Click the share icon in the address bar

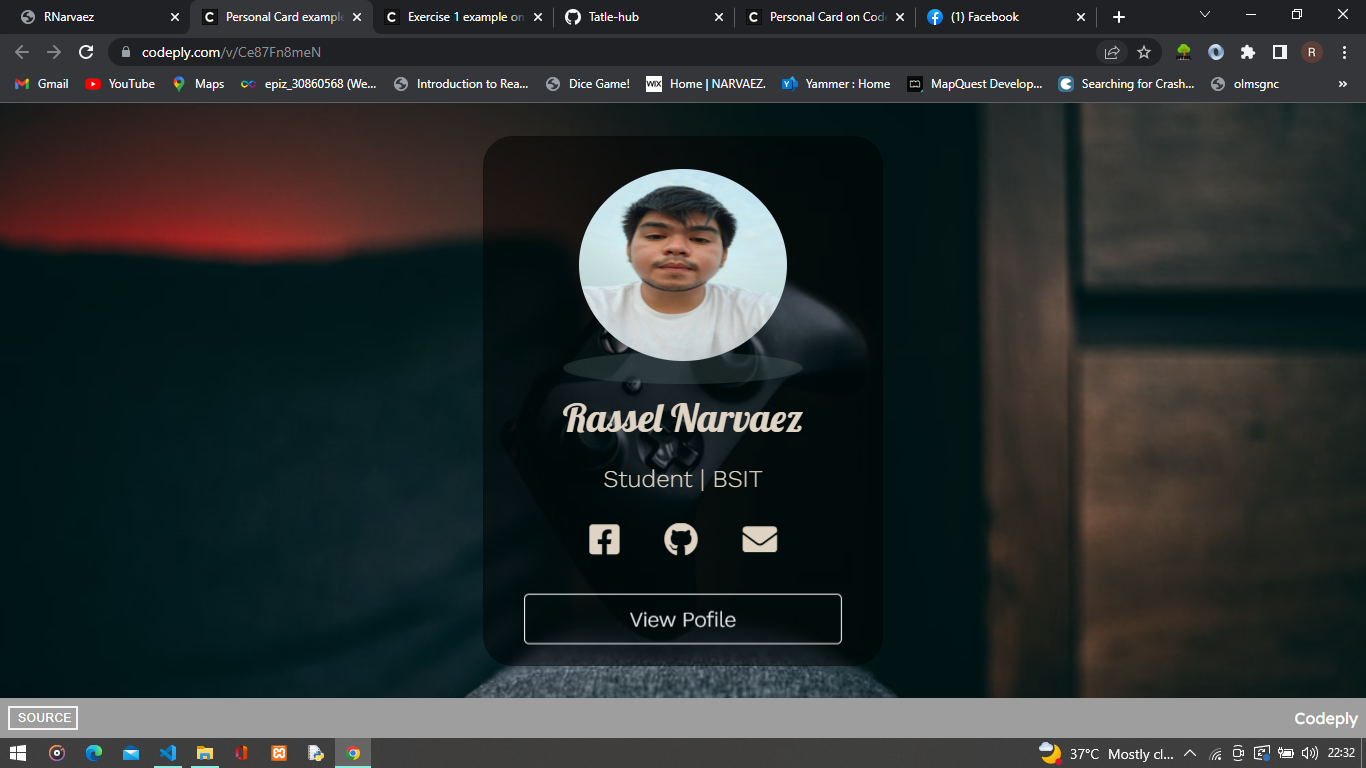(x=1112, y=52)
